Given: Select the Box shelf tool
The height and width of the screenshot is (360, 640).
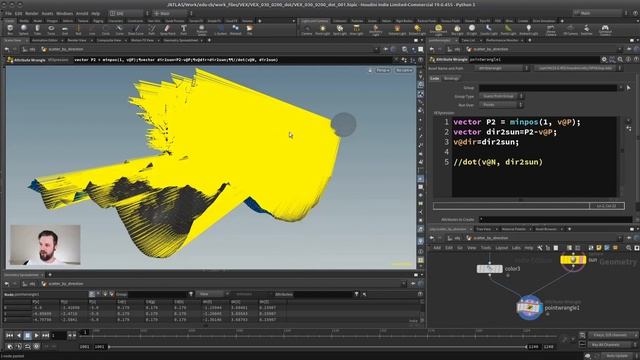Looking at the screenshot, I should pyautogui.click(x=10, y=29).
